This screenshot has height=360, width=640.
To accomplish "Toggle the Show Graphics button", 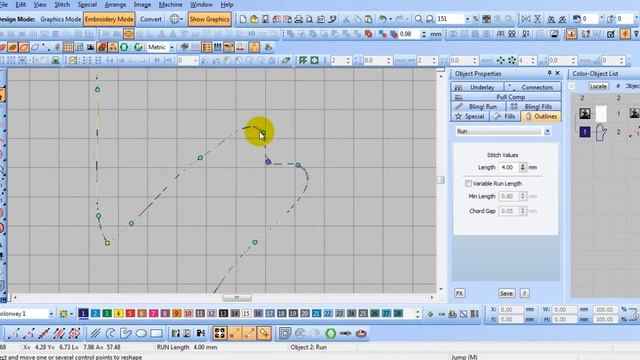I will (209, 19).
